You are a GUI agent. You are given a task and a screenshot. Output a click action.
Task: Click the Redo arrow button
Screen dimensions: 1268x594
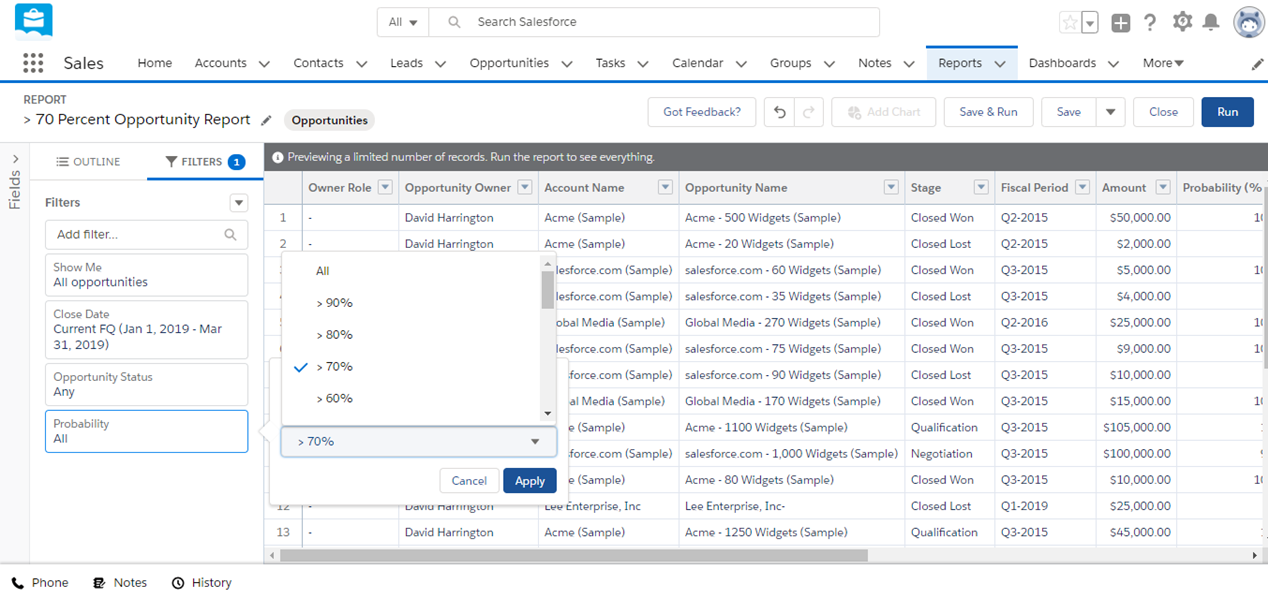point(808,112)
